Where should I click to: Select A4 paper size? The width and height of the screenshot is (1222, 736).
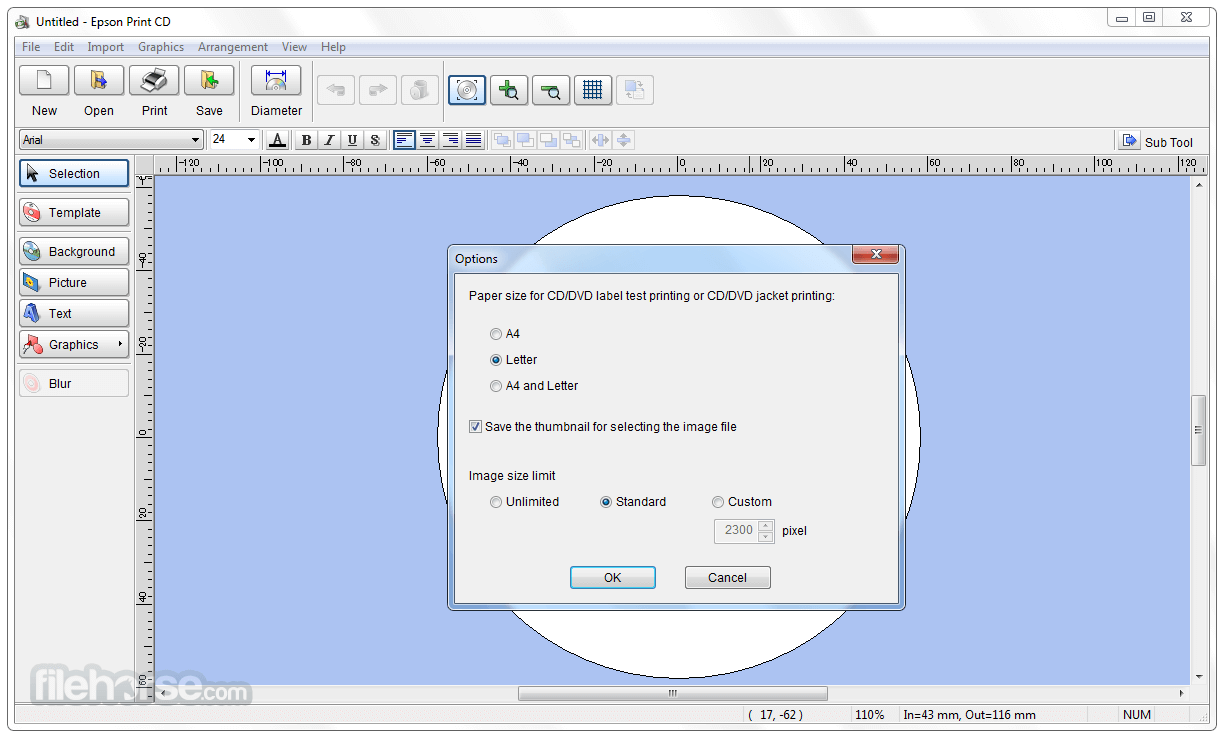tap(496, 334)
